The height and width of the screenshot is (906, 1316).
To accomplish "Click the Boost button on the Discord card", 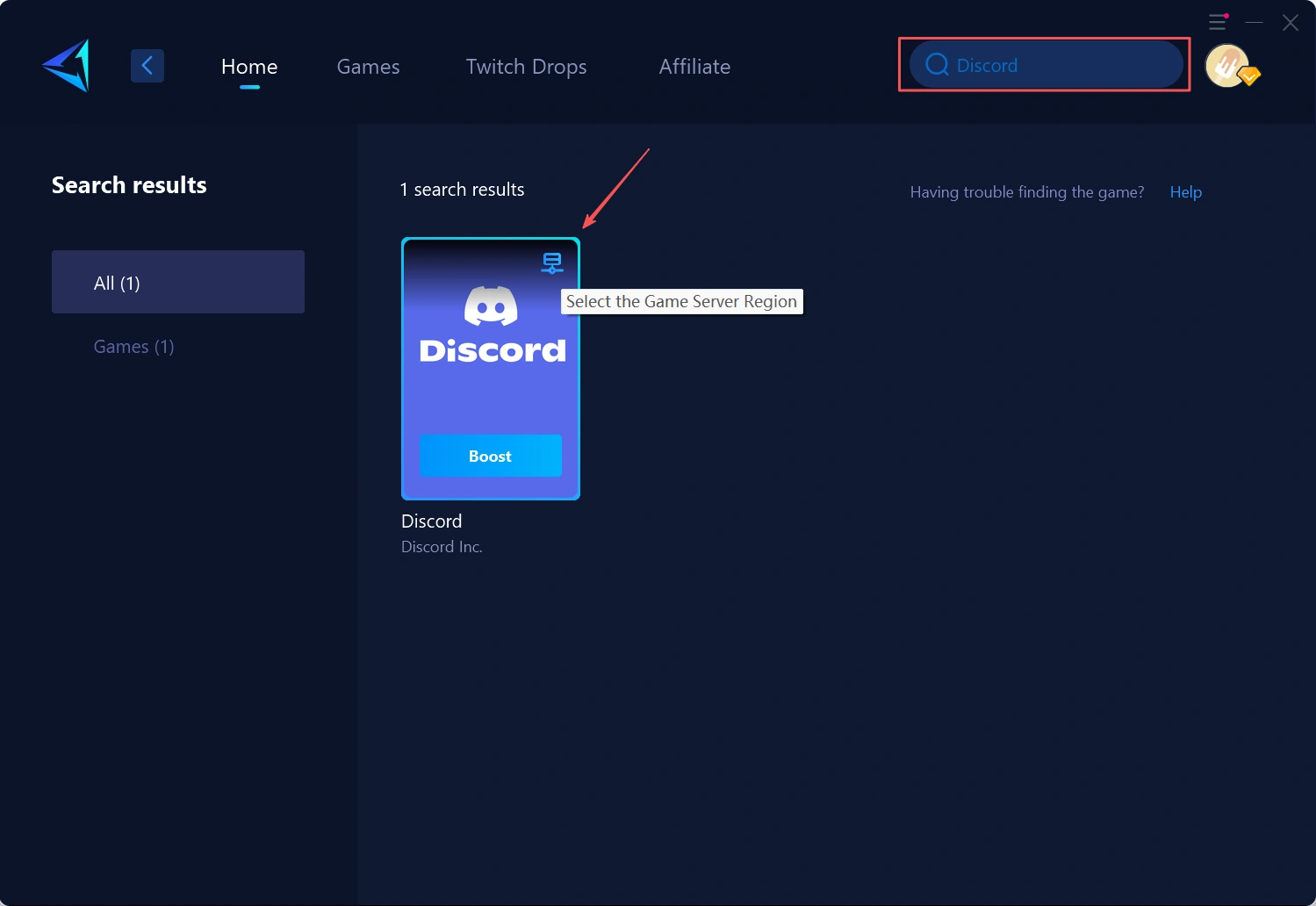I will click(x=490, y=456).
